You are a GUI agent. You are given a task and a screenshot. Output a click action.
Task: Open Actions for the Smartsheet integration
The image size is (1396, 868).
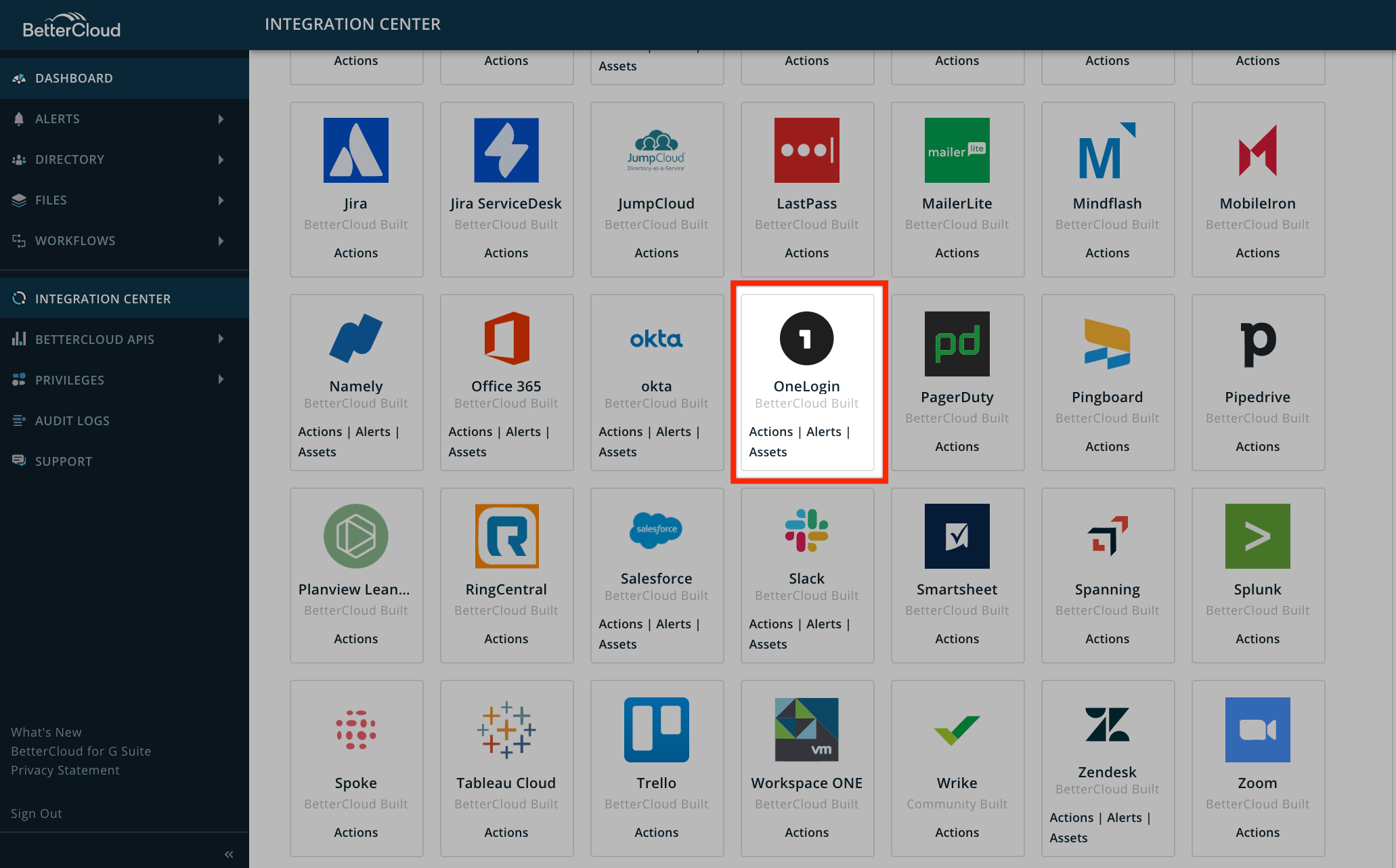957,638
